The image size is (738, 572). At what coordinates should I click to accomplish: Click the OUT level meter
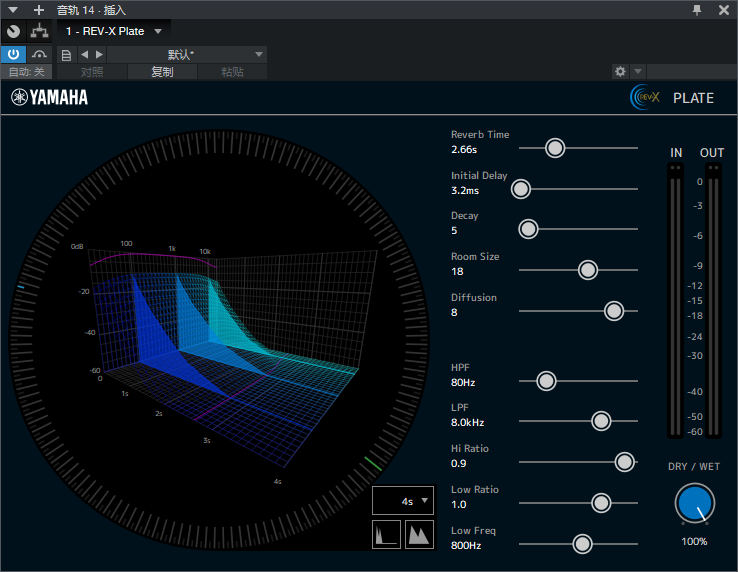point(713,301)
